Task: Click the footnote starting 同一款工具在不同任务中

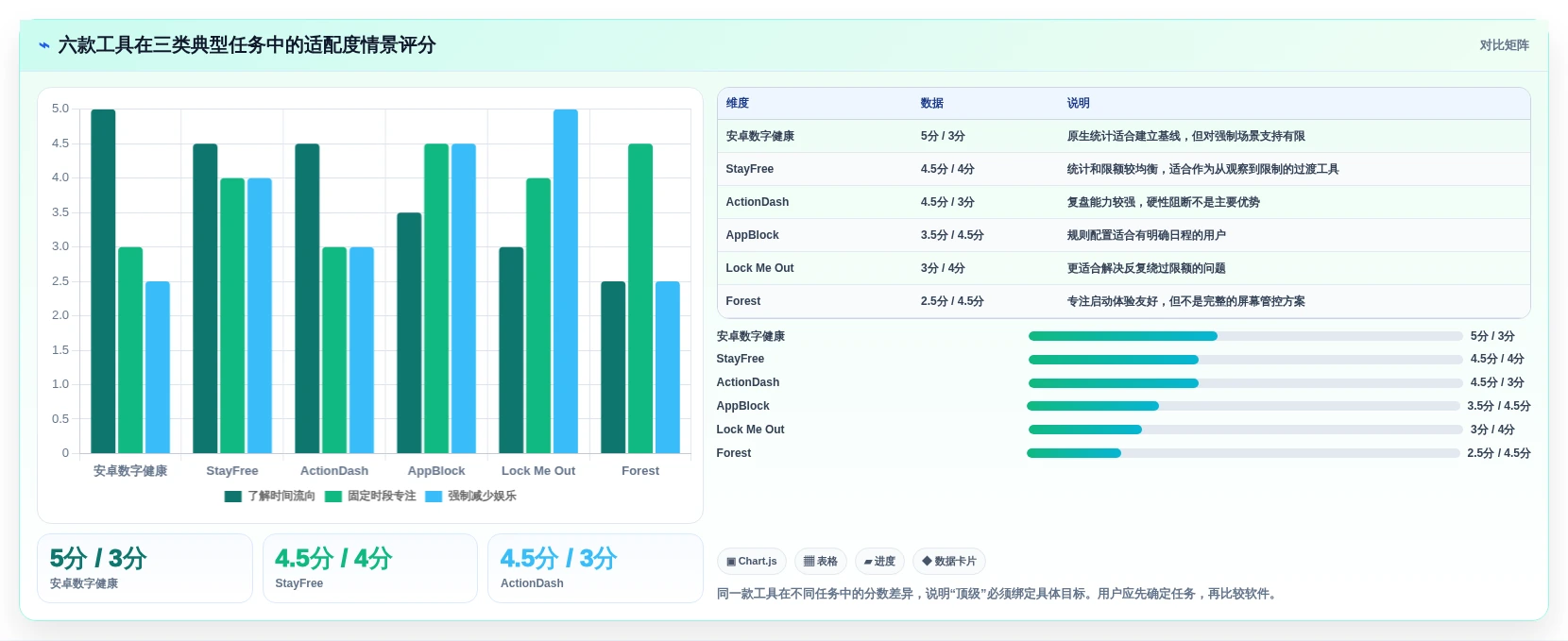Action: coord(998,594)
